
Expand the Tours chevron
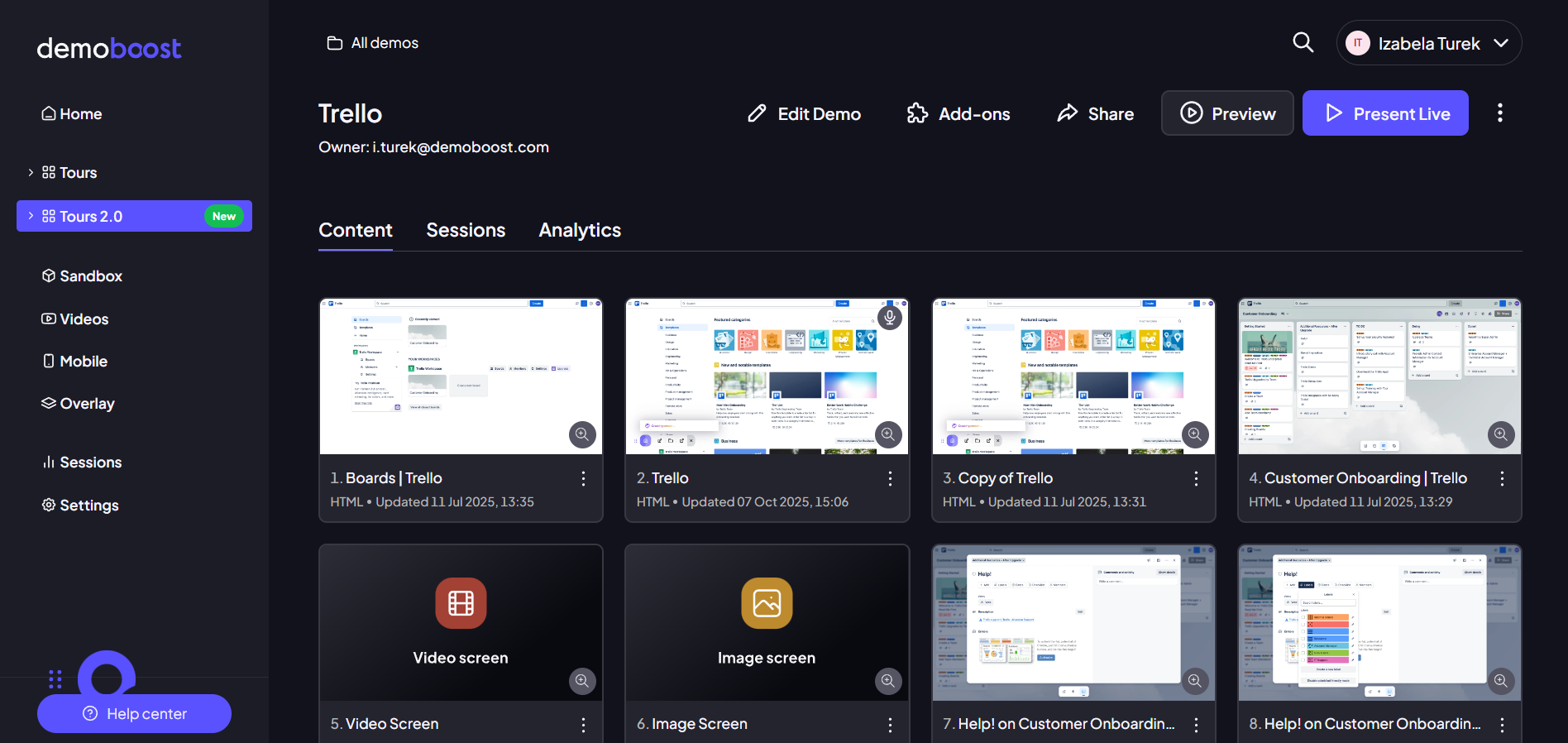coord(31,172)
